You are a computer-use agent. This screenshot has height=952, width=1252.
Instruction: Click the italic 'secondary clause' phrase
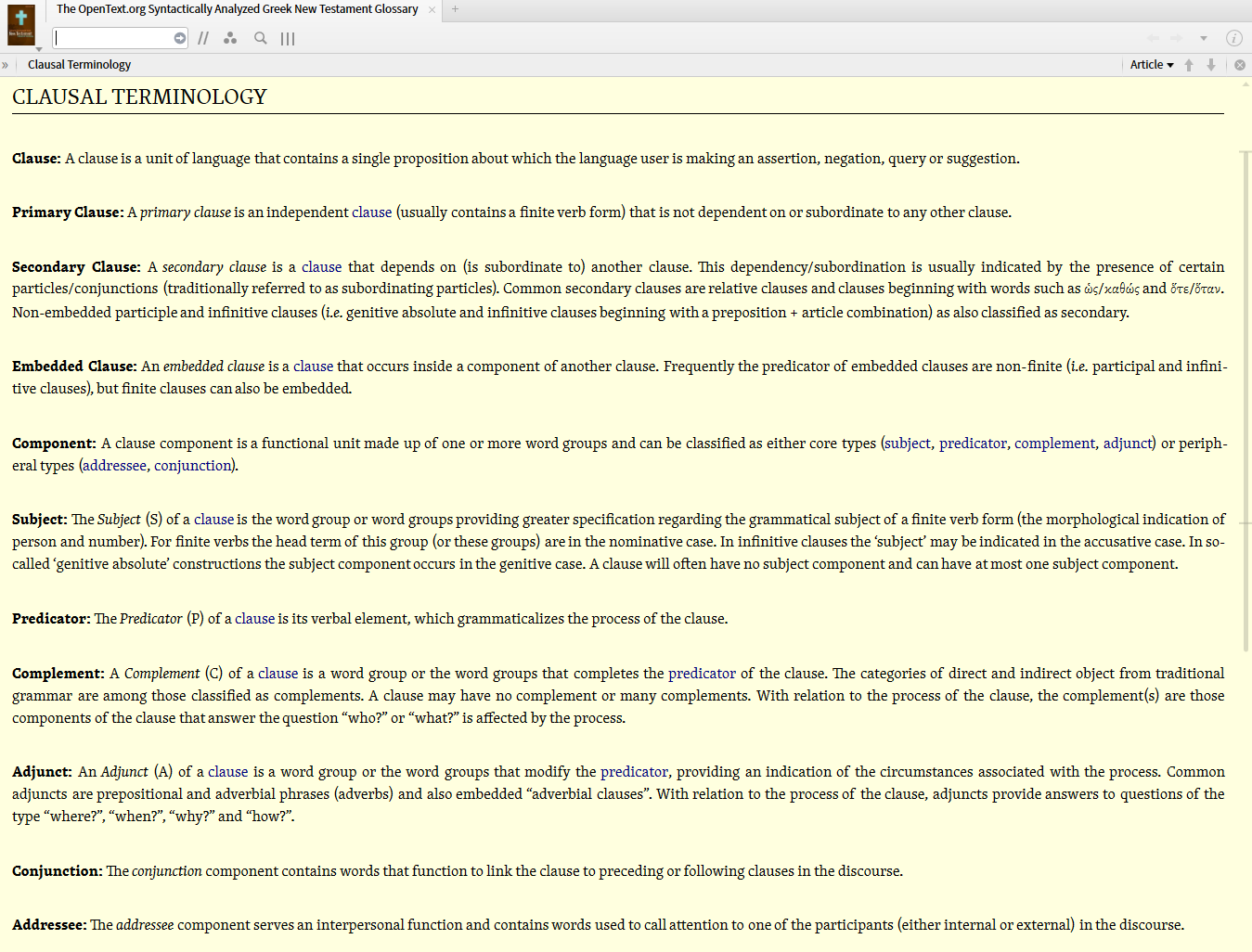click(214, 267)
